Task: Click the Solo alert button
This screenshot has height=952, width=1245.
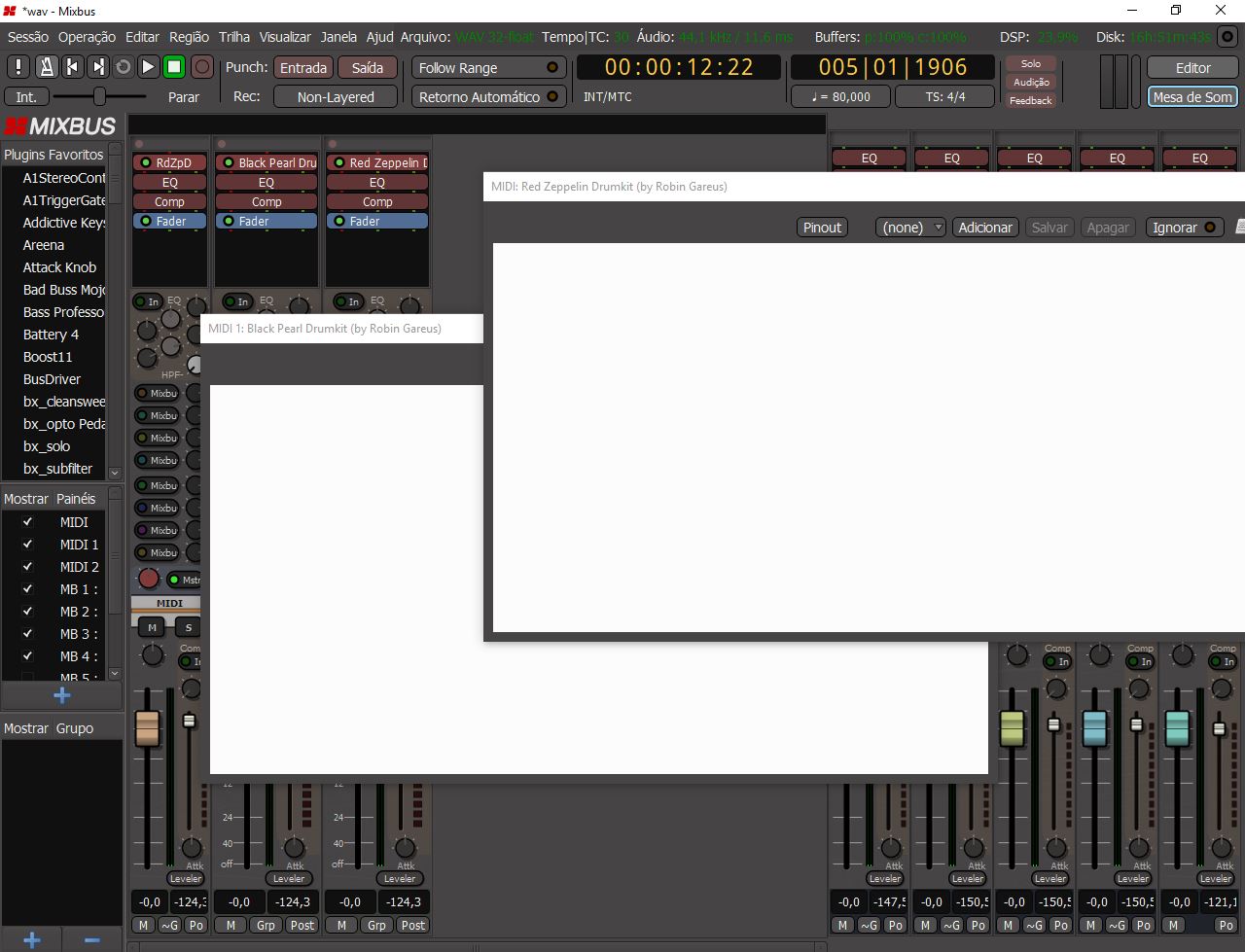Action: pos(1031,63)
